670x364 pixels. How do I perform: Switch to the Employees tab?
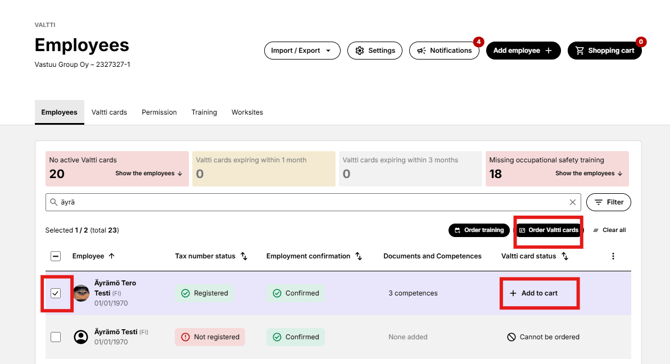(59, 112)
